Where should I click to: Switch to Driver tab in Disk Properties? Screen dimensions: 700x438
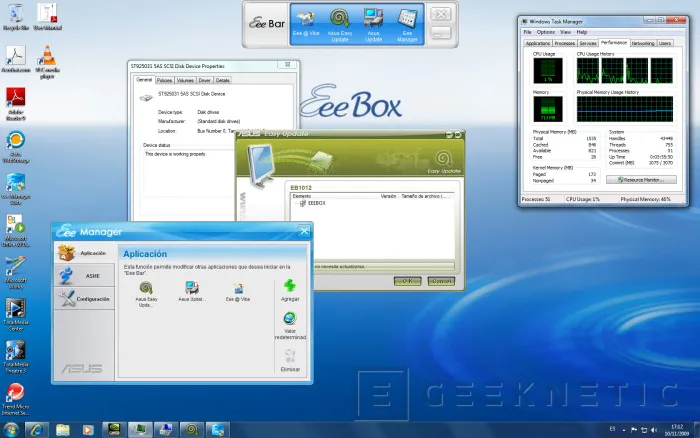click(x=204, y=80)
